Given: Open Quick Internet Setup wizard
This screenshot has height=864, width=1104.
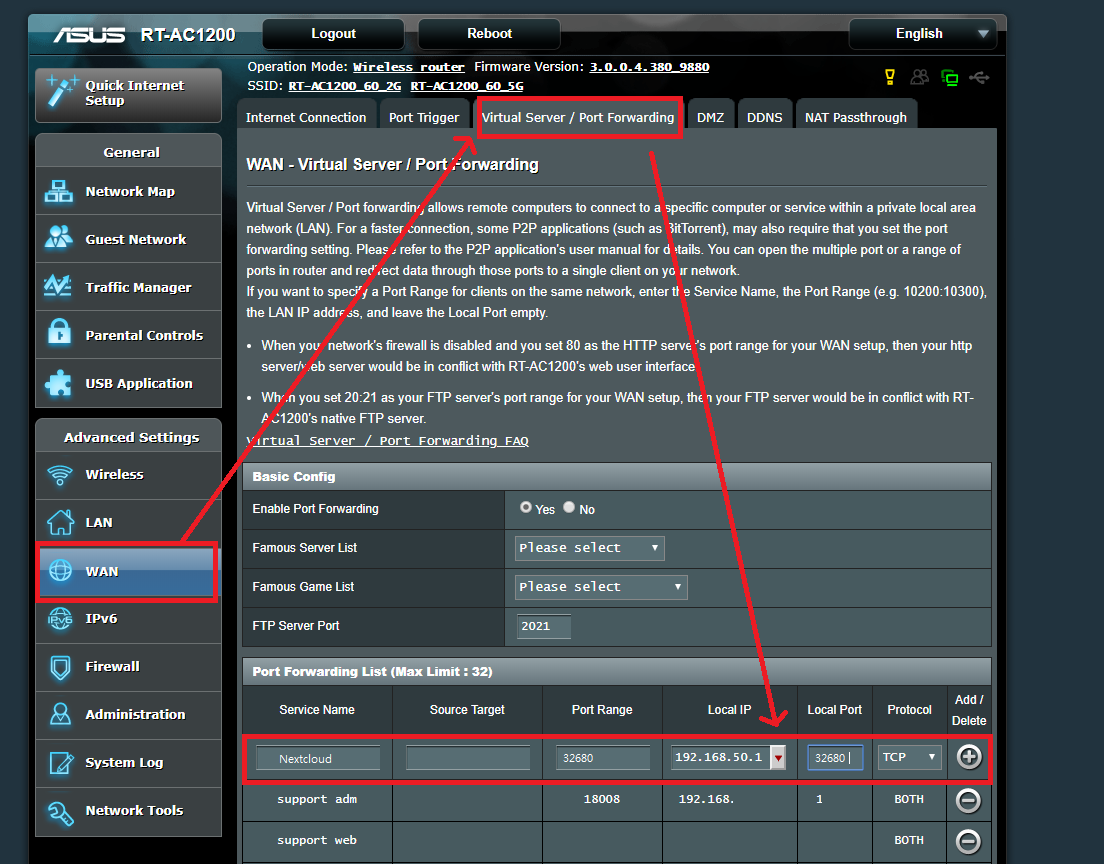Looking at the screenshot, I should (x=128, y=94).
